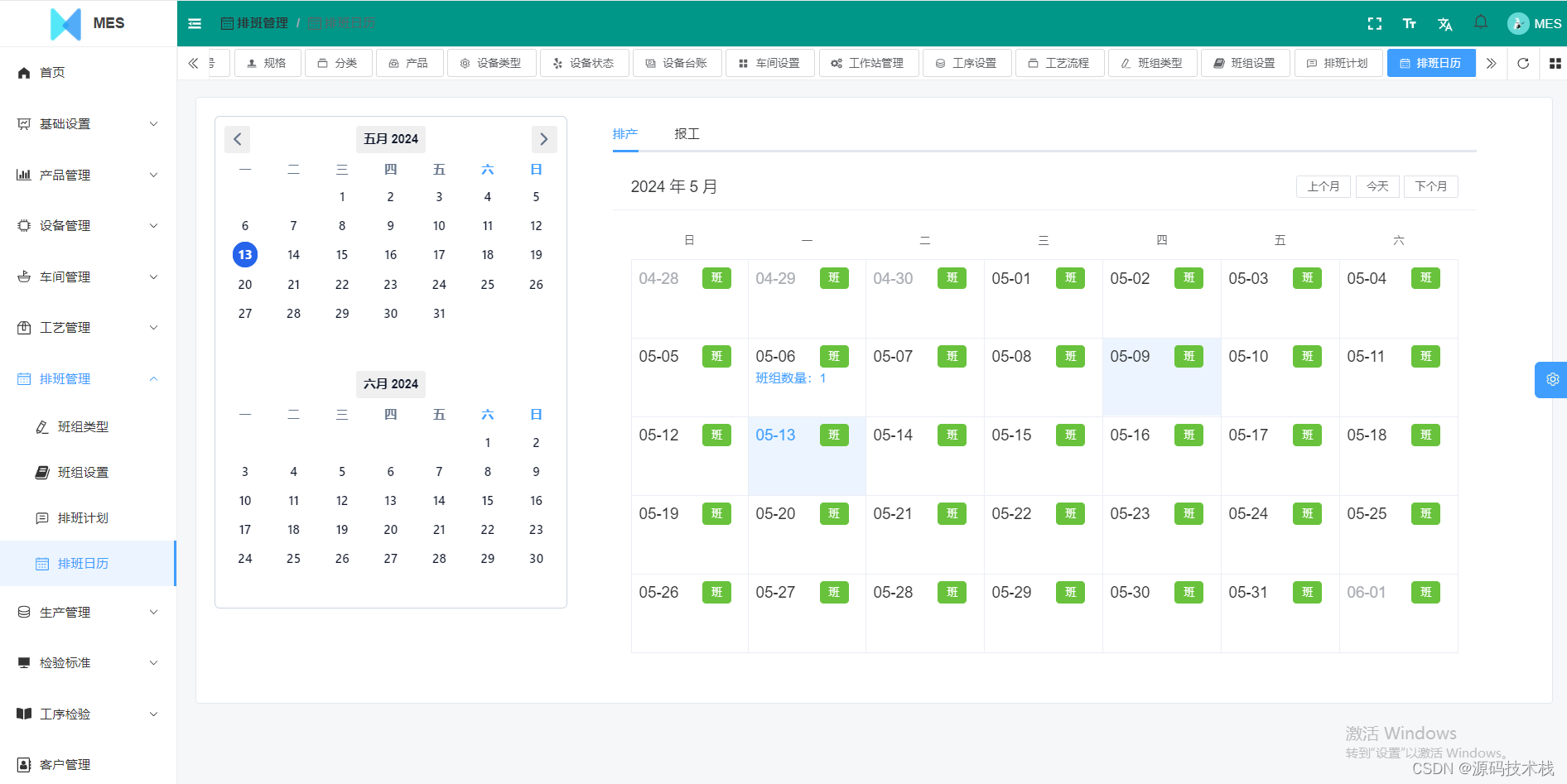
Task: Refresh page with the reload icon
Action: coord(1523,63)
